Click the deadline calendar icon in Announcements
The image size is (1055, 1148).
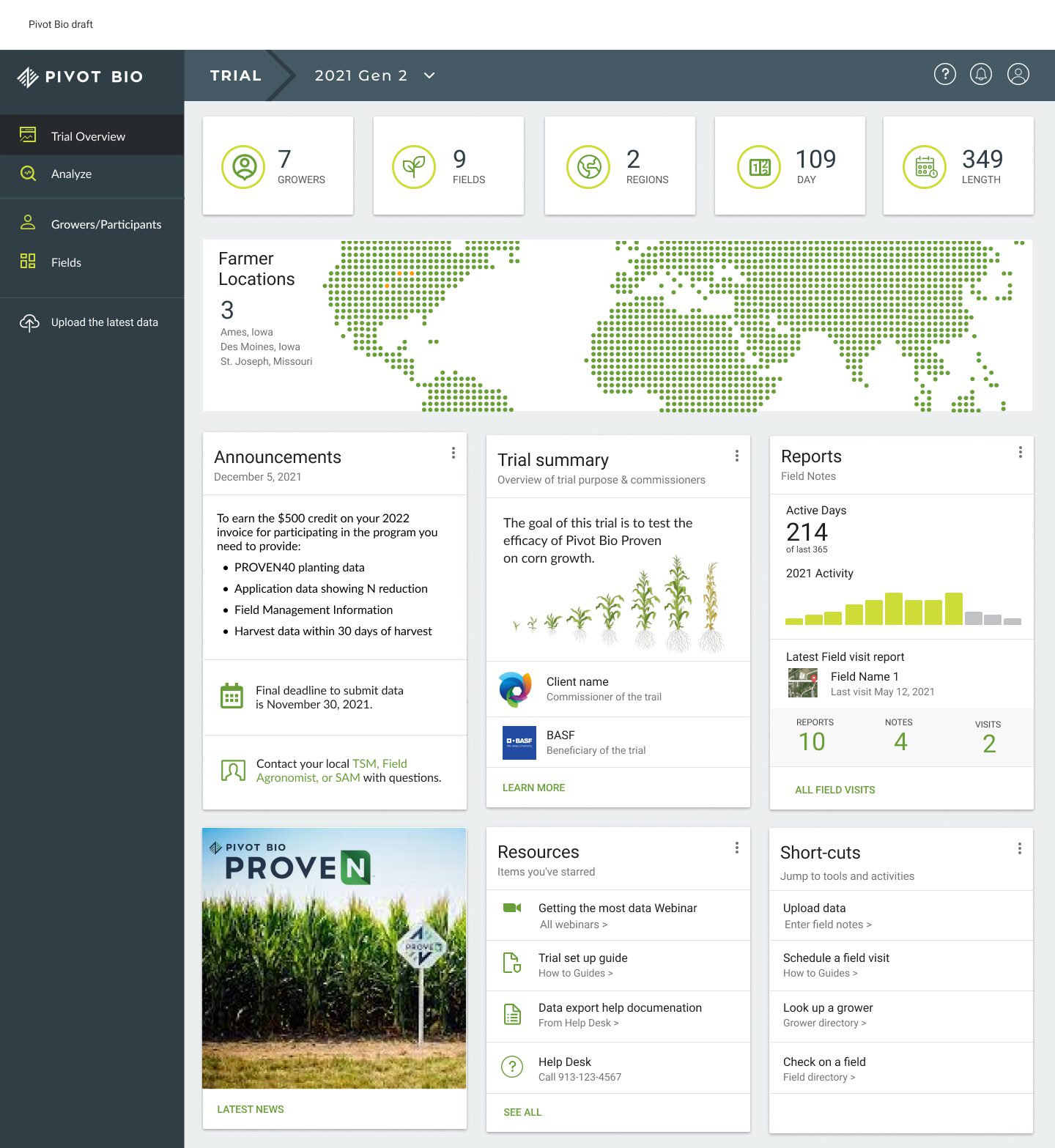pos(232,696)
